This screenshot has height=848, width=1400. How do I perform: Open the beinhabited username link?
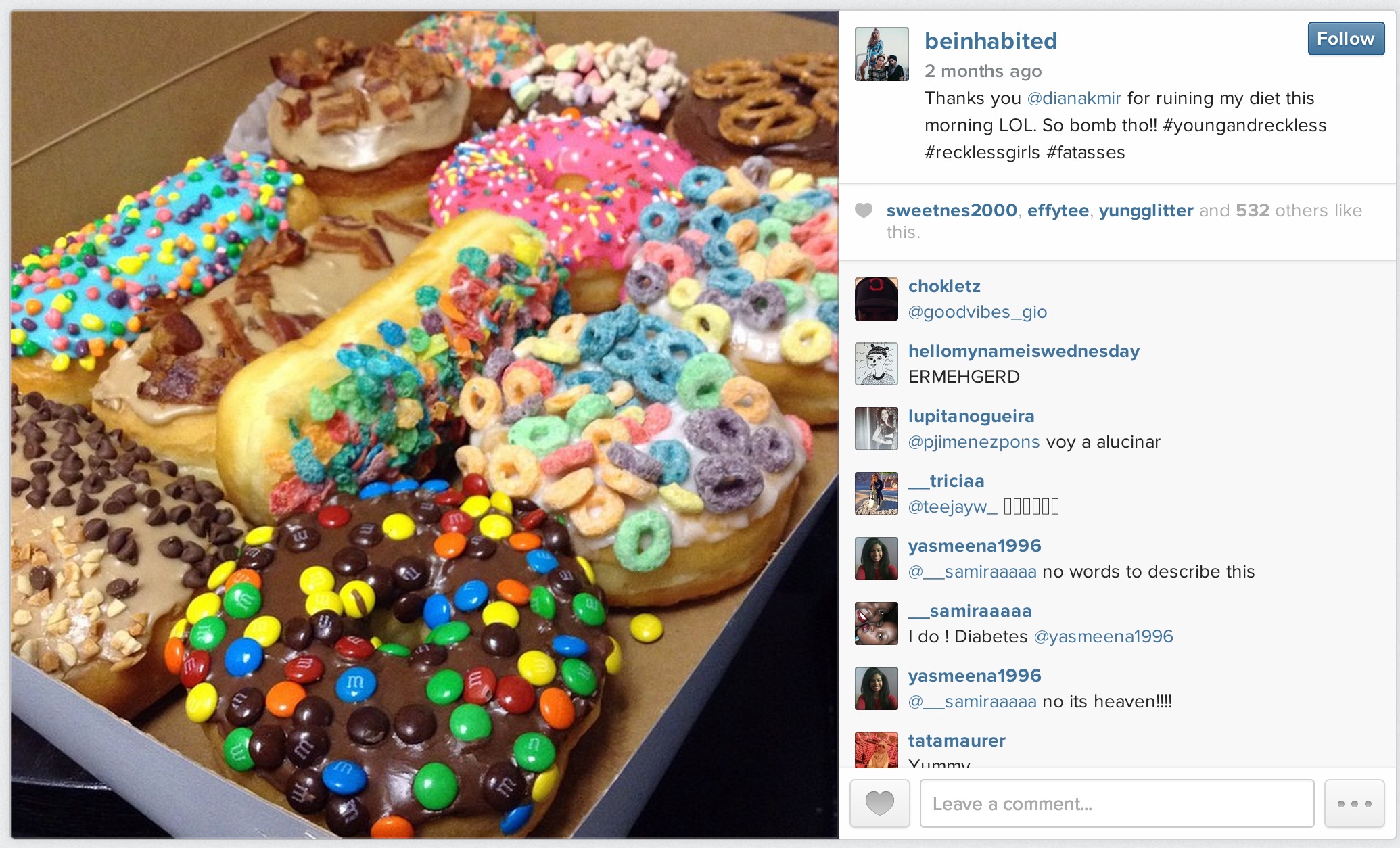(x=990, y=41)
